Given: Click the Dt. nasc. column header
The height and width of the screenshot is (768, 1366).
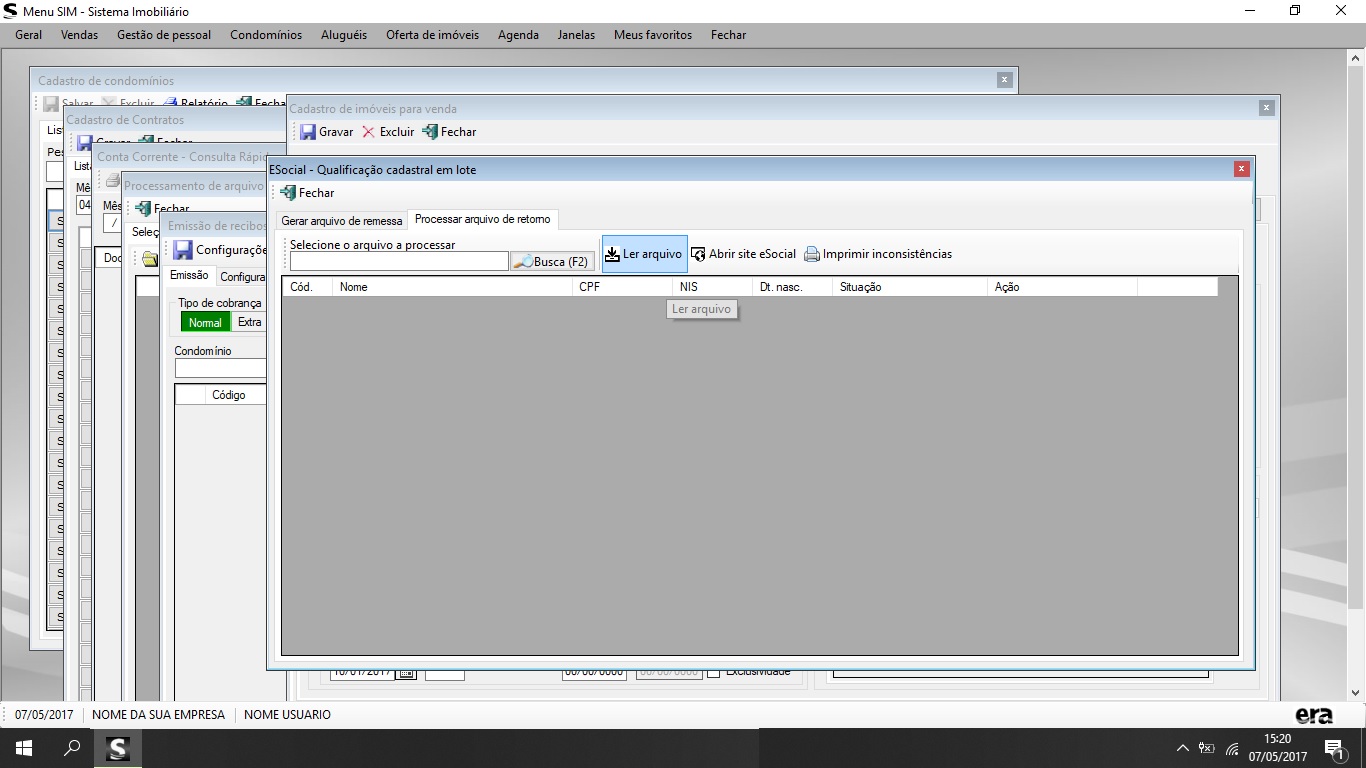Looking at the screenshot, I should coord(792,287).
